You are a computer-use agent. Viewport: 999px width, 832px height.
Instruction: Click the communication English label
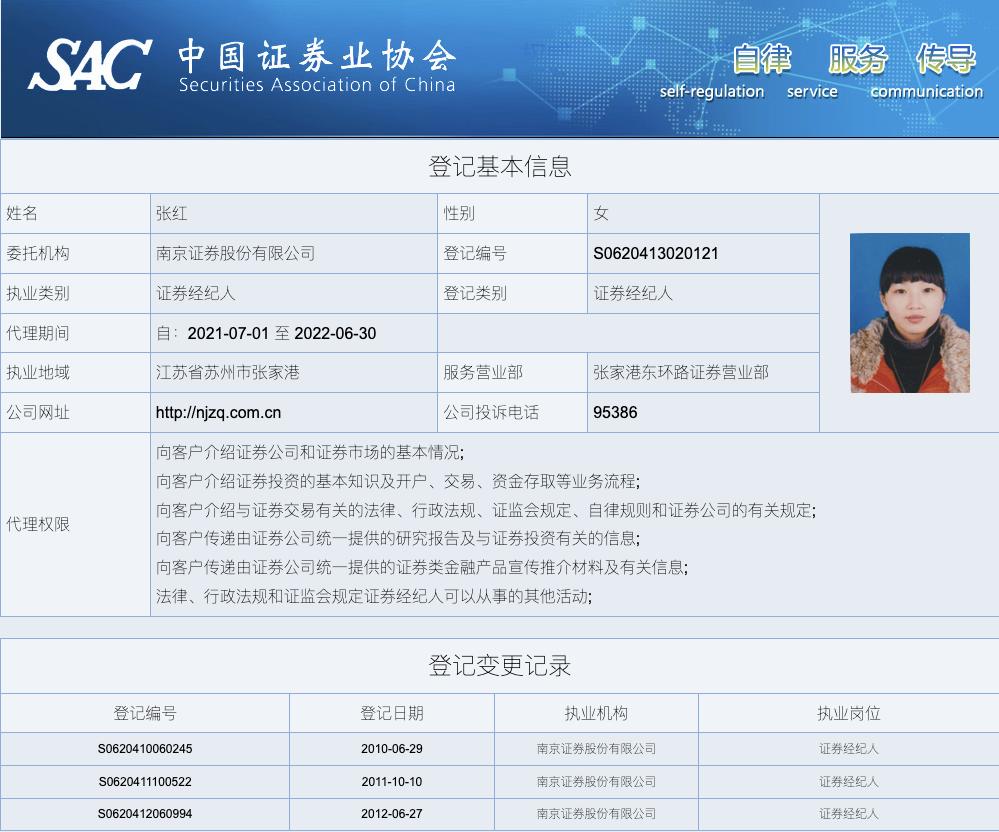point(926,91)
